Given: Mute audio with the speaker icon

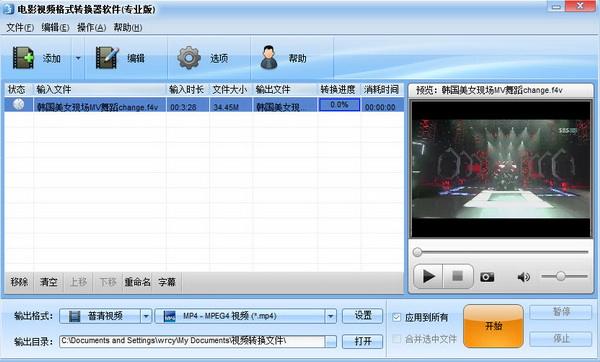Looking at the screenshot, I should pos(523,277).
